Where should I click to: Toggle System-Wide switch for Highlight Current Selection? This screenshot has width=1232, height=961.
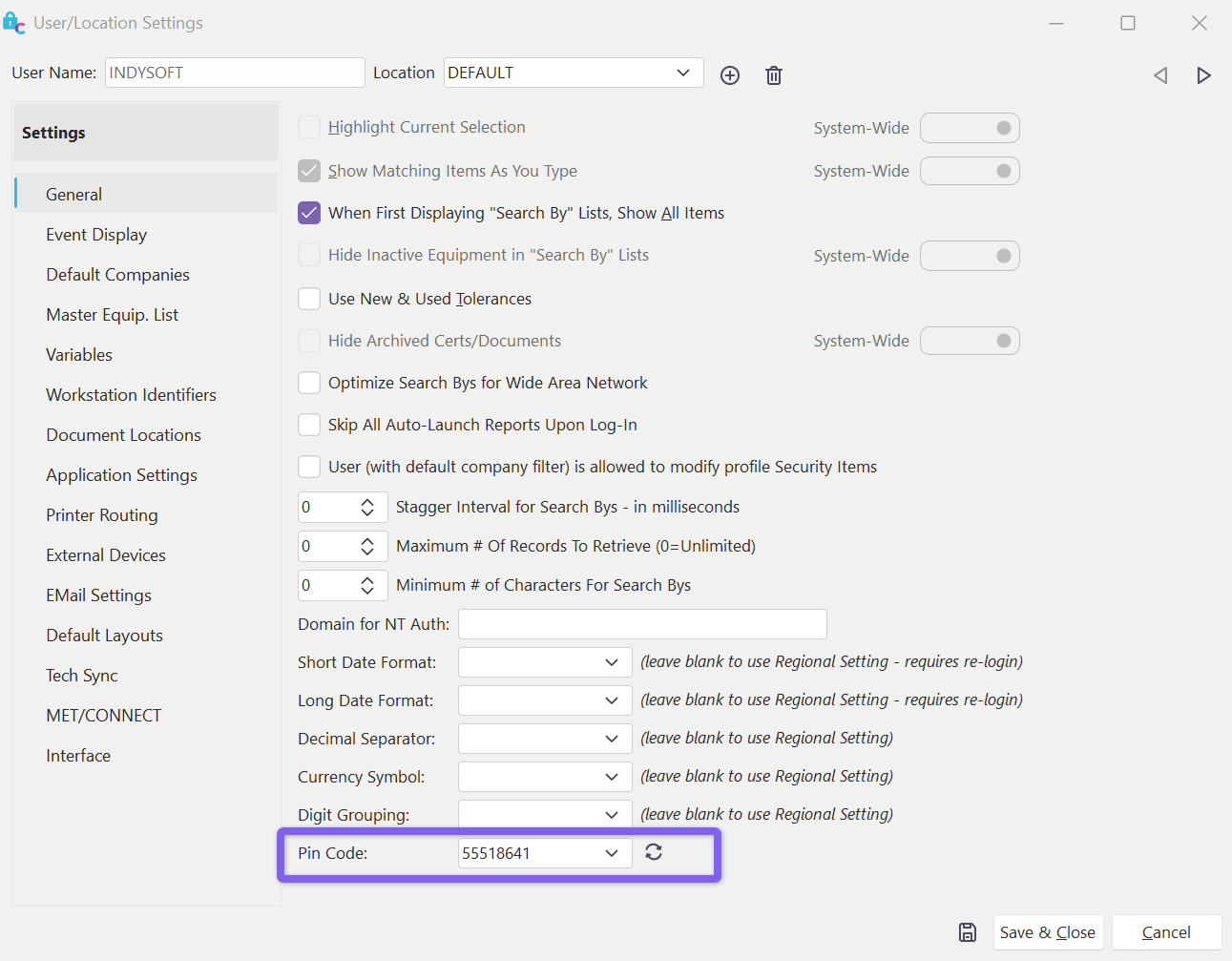click(x=970, y=128)
